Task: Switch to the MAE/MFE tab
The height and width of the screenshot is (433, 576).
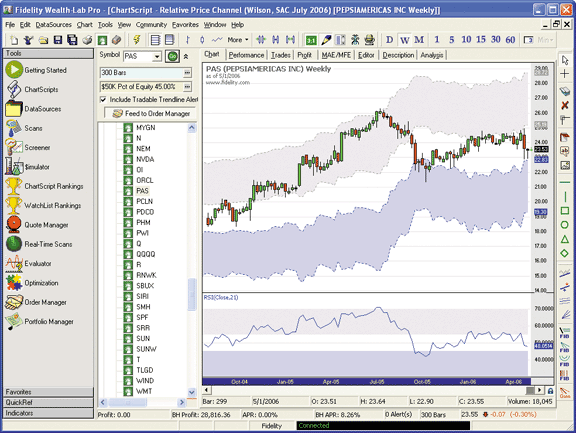Action: coord(336,55)
